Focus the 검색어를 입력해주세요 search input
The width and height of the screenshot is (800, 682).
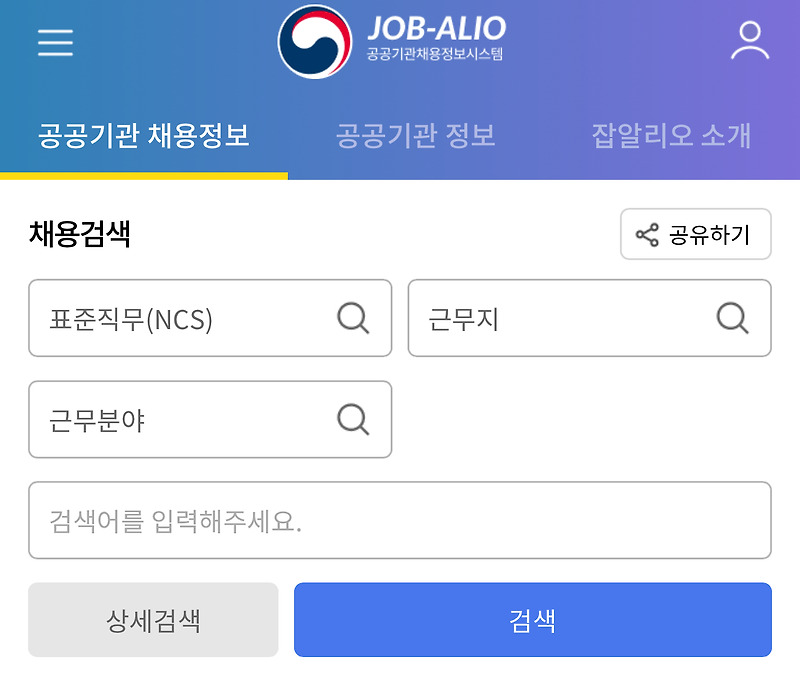[x=400, y=520]
